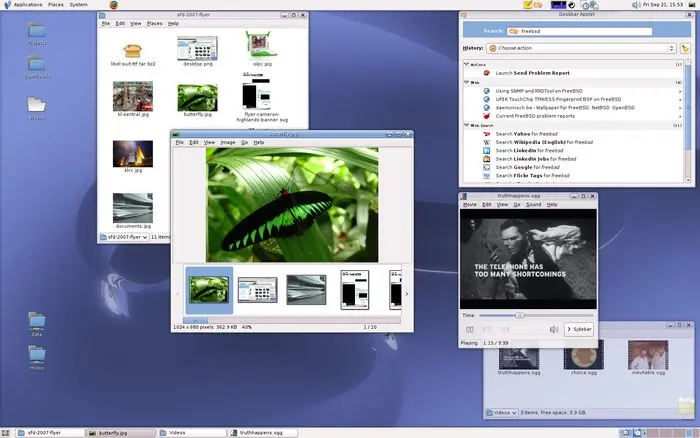
Task: Open the Sound menu in video player
Action: [x=534, y=204]
